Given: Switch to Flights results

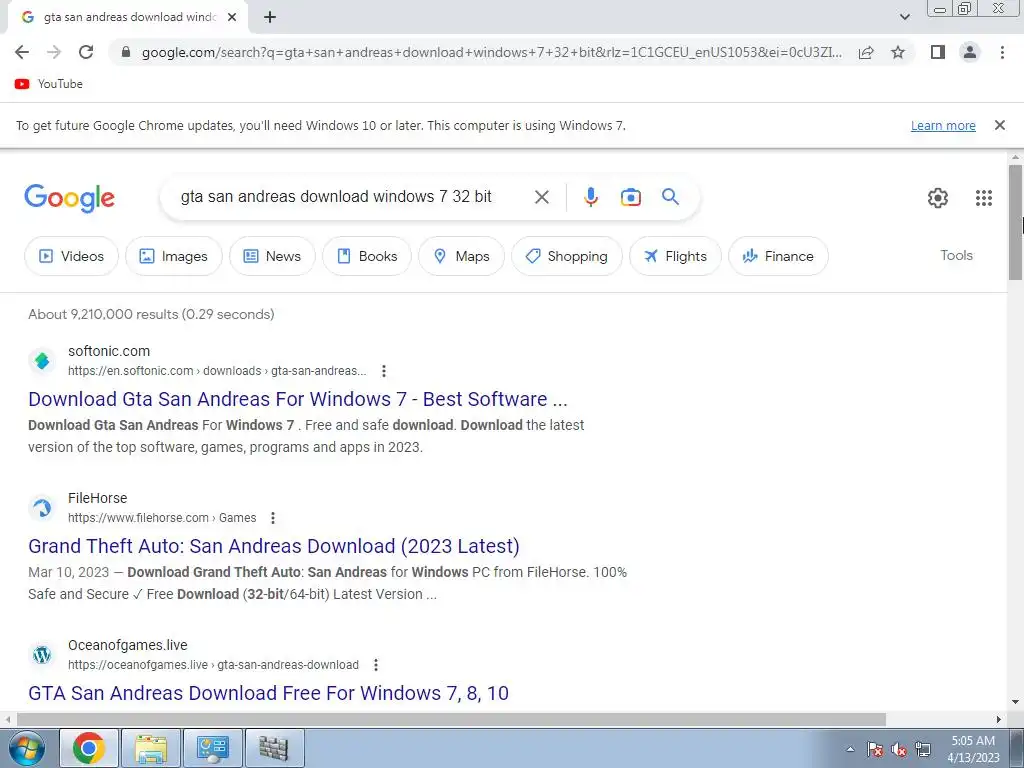Looking at the screenshot, I should tap(675, 256).
